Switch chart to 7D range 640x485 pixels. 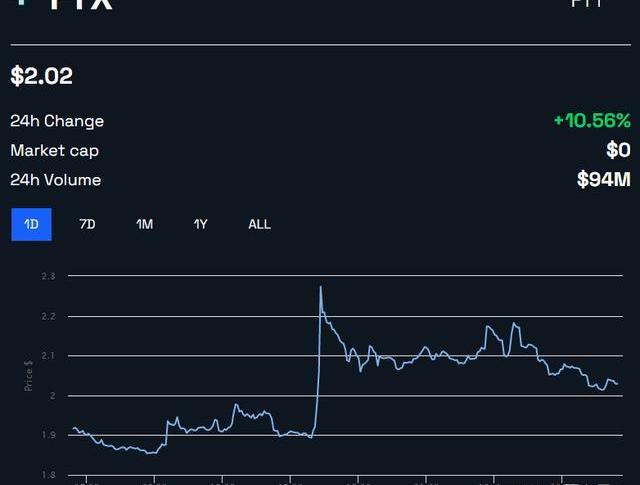tap(87, 224)
